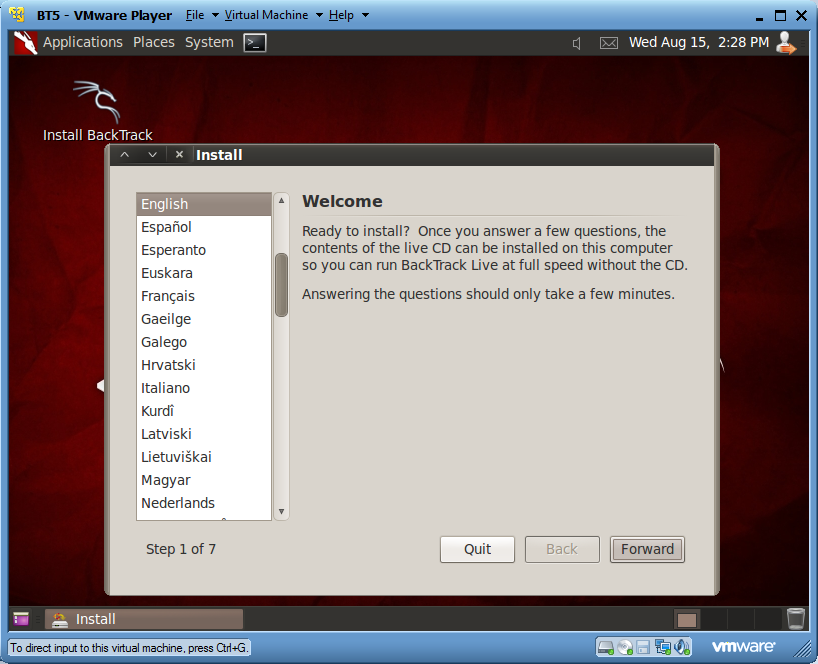Open the Trash icon in bottom panel

pyautogui.click(x=796, y=619)
